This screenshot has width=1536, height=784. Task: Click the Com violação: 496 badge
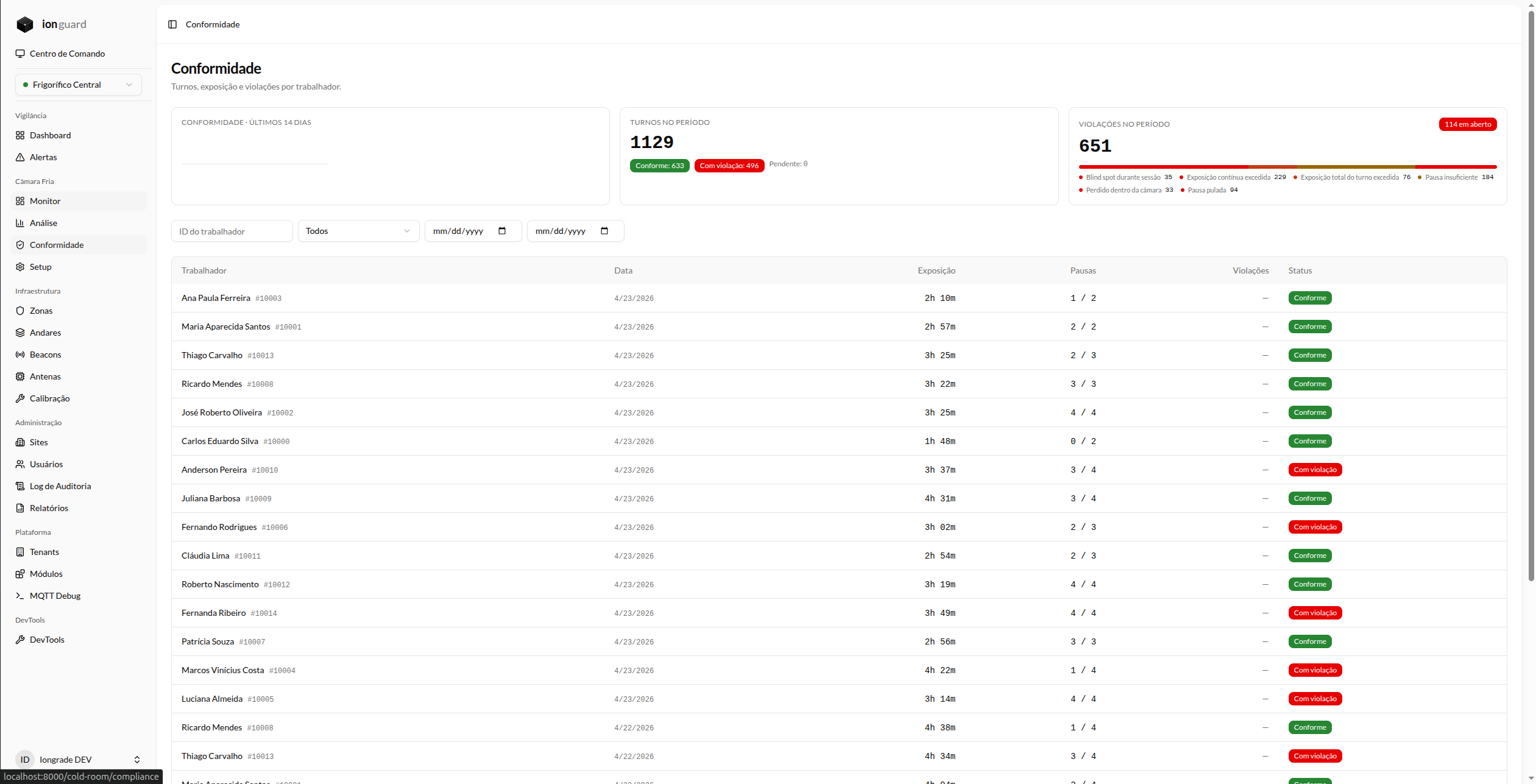coord(729,166)
